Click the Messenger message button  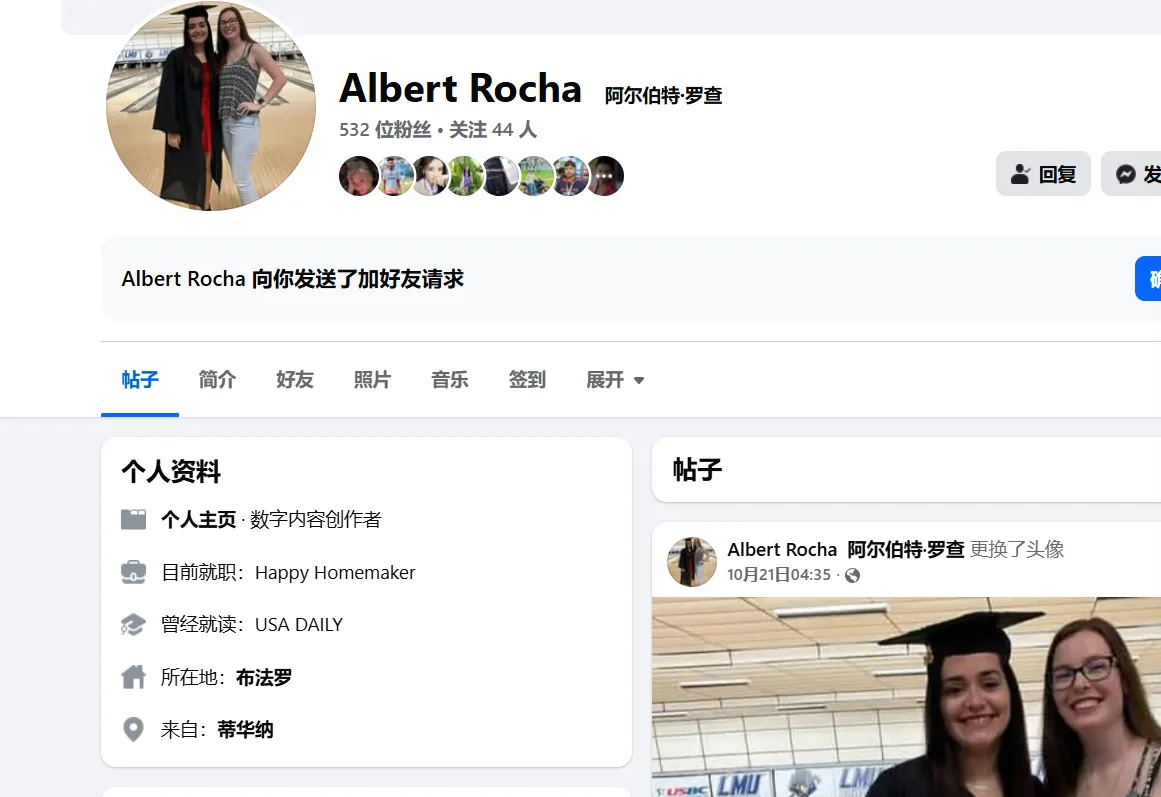click(1131, 174)
